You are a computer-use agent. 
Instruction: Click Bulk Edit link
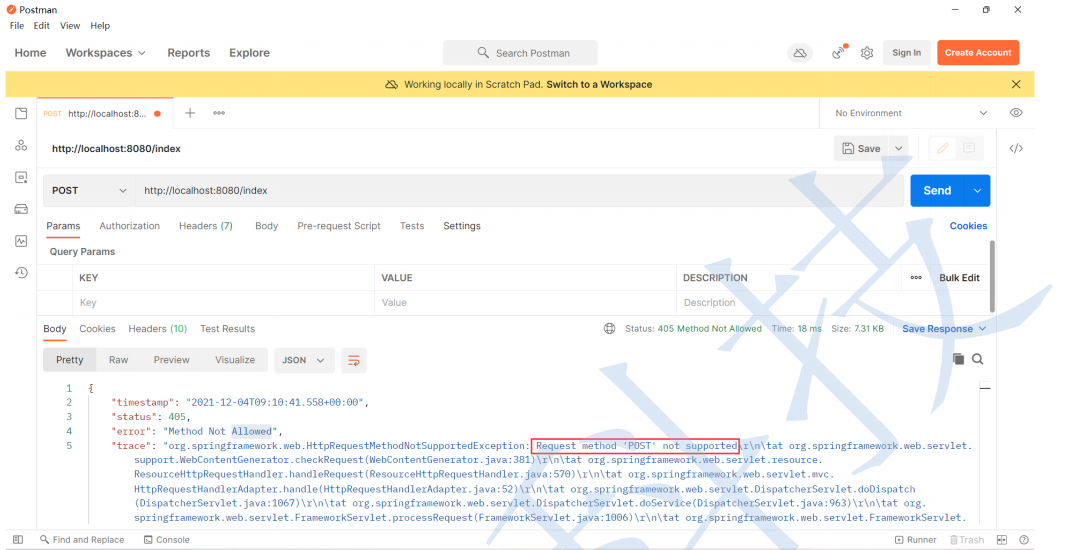coord(959,277)
